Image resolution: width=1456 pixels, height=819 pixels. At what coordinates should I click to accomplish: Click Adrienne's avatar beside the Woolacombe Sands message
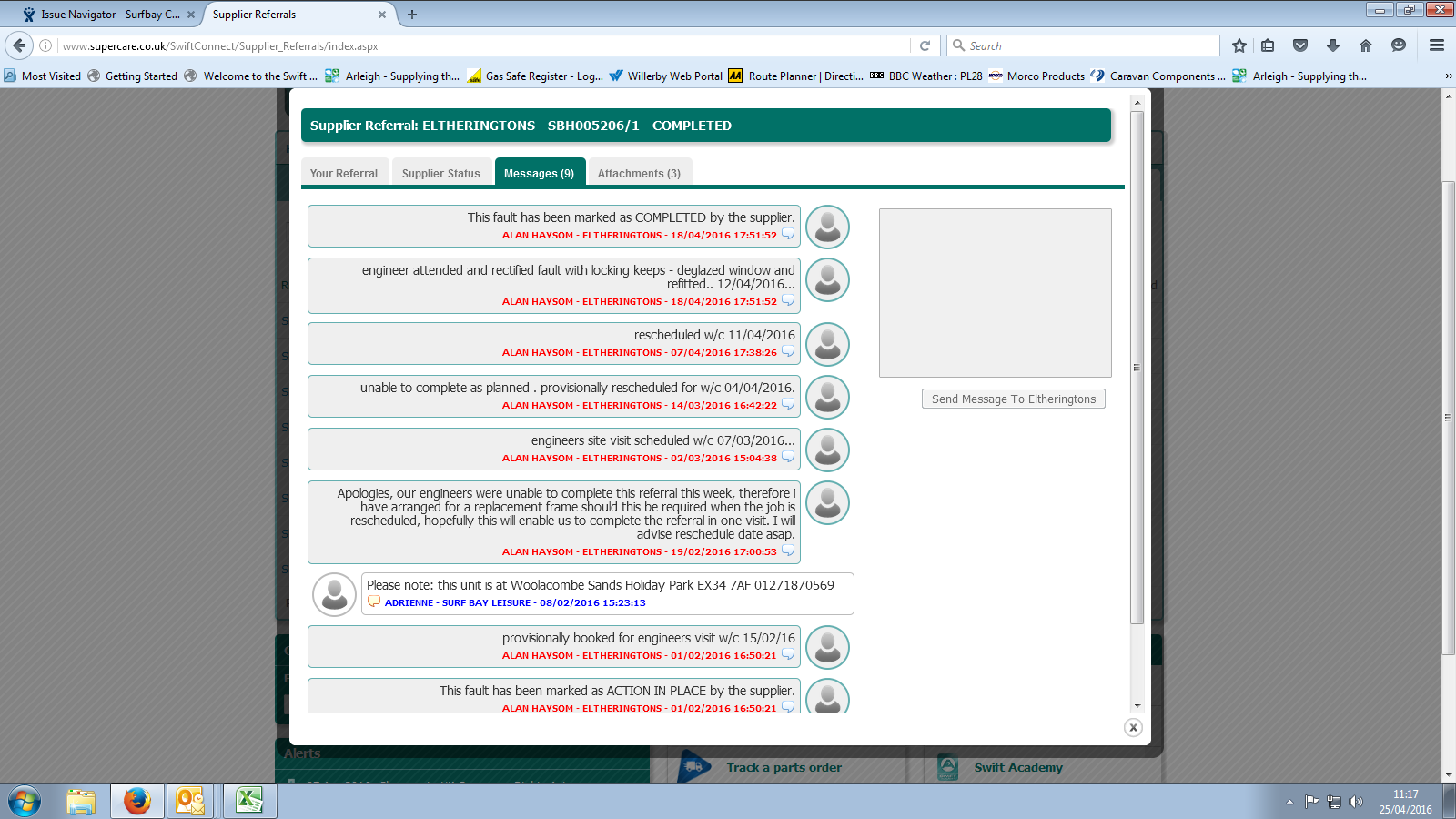pos(334,594)
